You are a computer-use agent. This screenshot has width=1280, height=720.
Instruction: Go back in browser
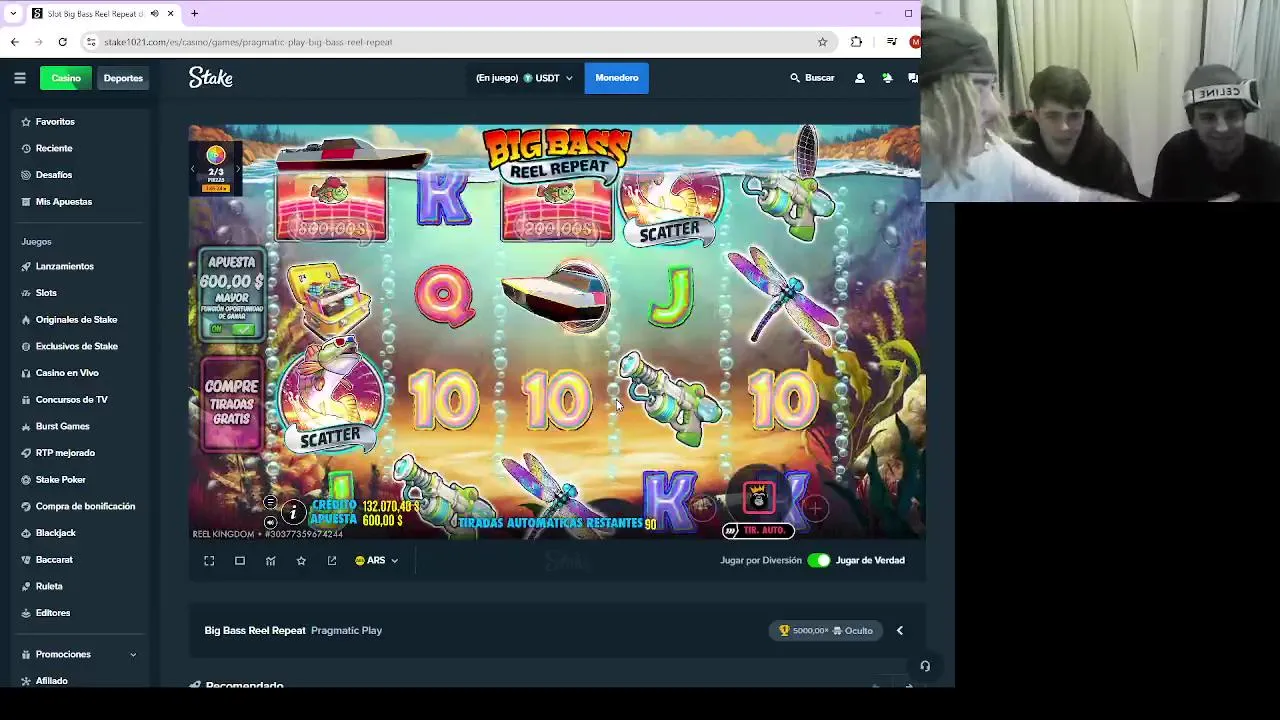point(14,42)
